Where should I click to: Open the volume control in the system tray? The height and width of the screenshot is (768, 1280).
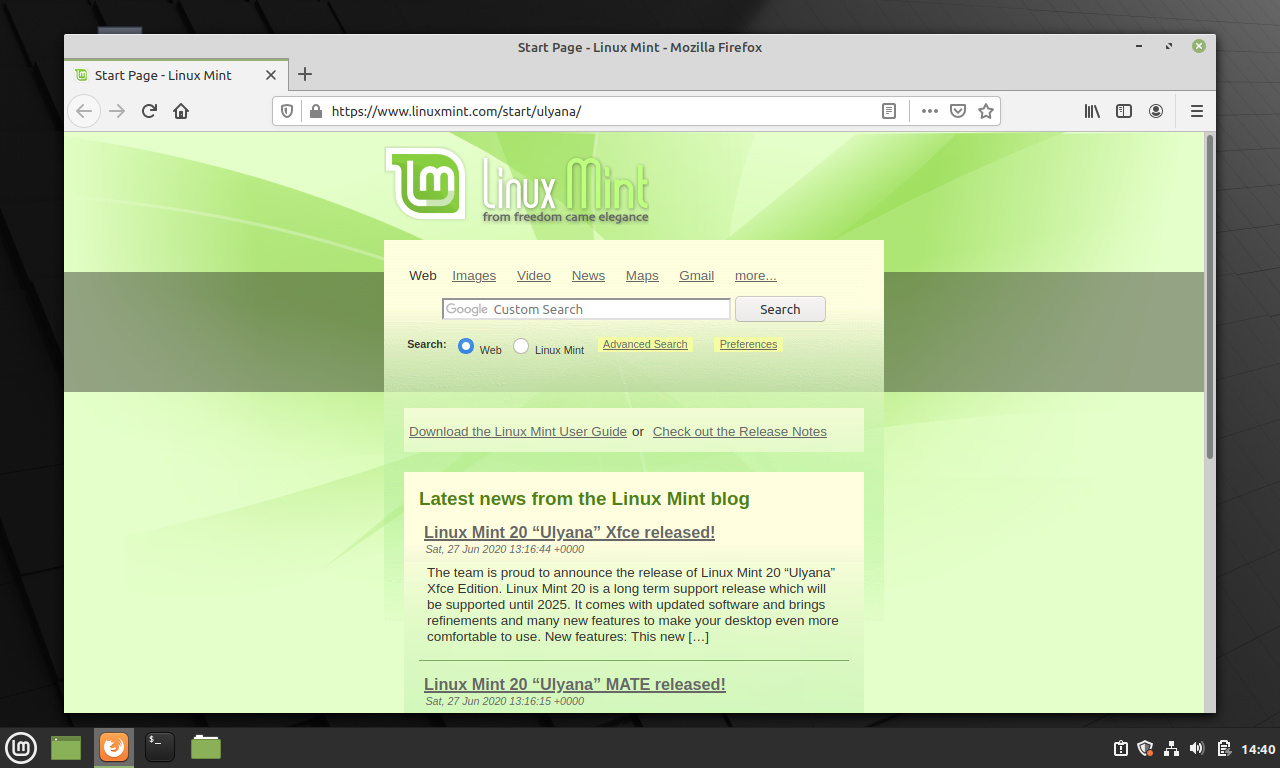(x=1196, y=747)
